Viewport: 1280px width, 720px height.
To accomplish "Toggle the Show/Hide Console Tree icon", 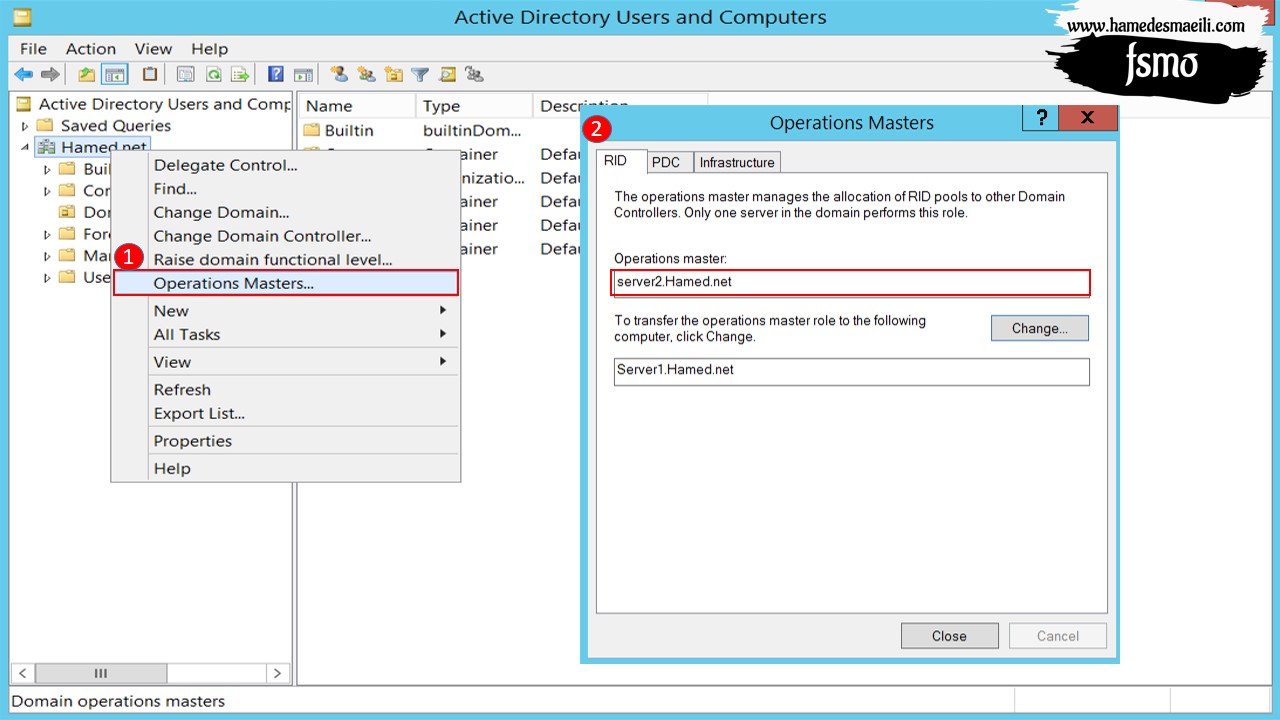I will click(x=115, y=74).
